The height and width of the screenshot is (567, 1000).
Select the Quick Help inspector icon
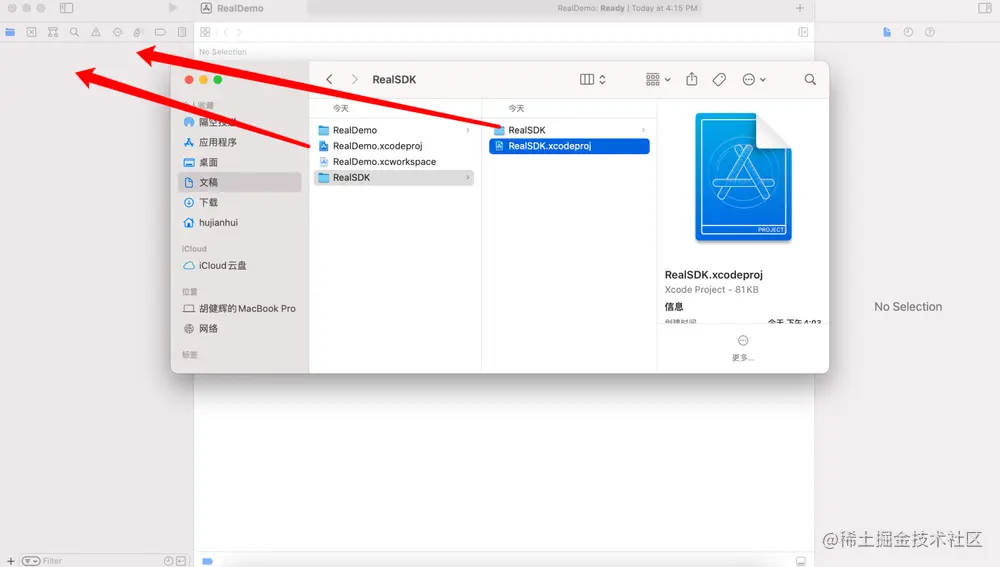(x=930, y=32)
